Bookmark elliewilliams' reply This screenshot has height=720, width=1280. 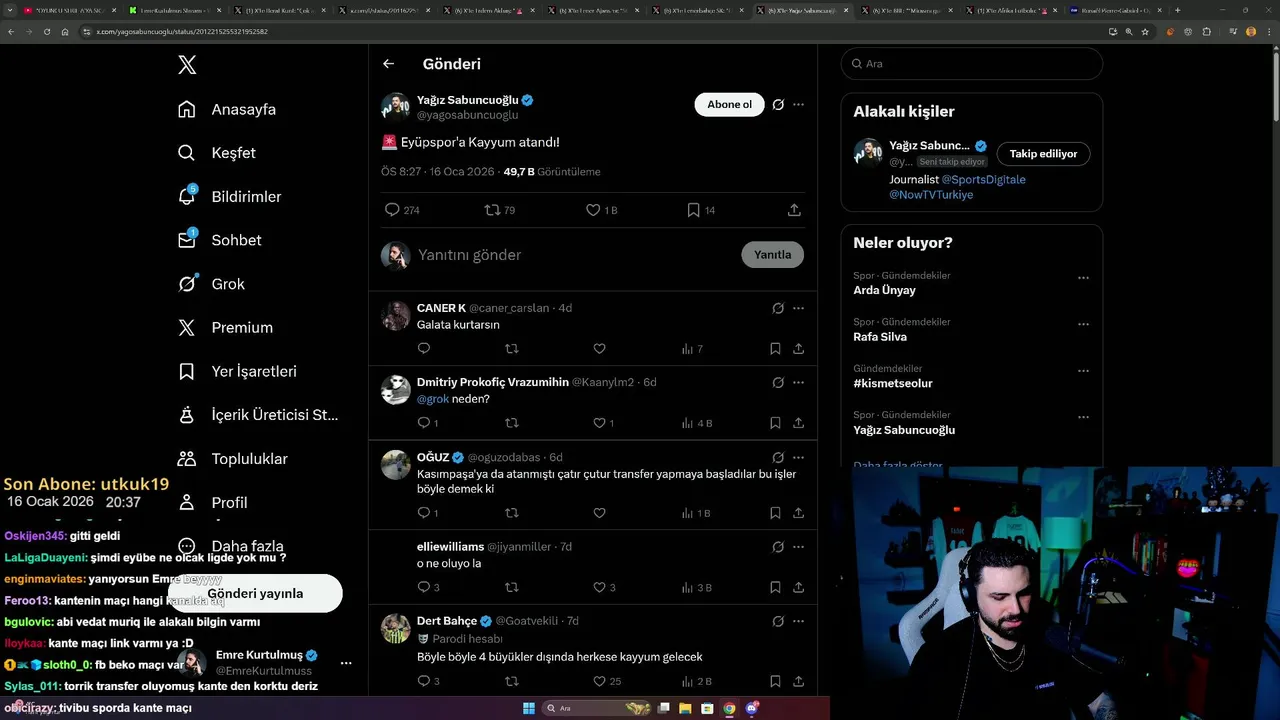(x=775, y=587)
